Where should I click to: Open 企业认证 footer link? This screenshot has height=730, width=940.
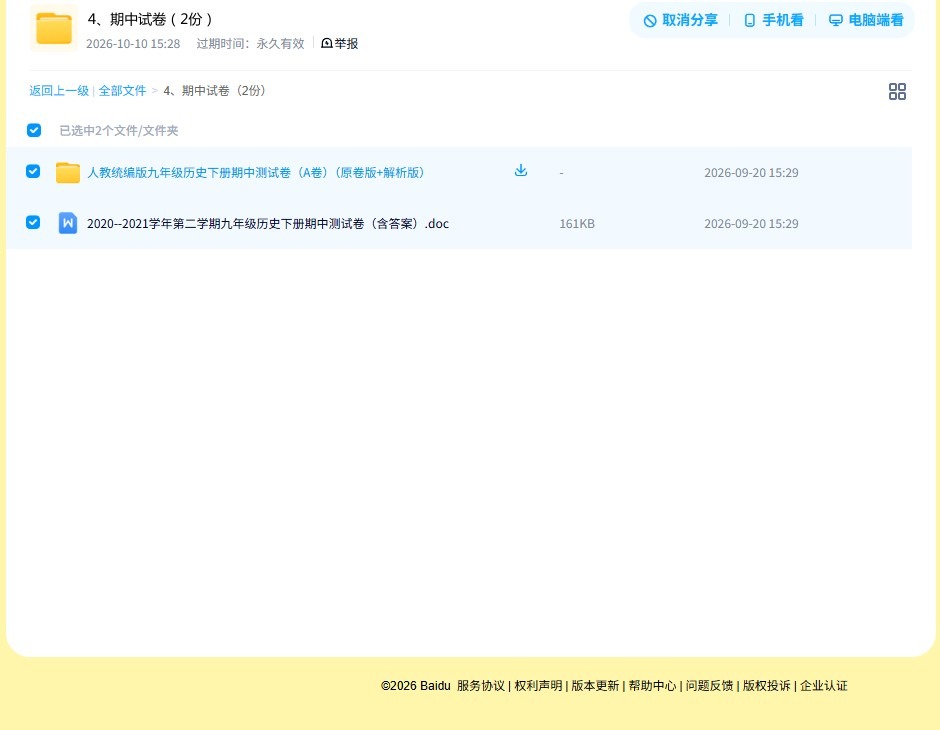coord(824,686)
